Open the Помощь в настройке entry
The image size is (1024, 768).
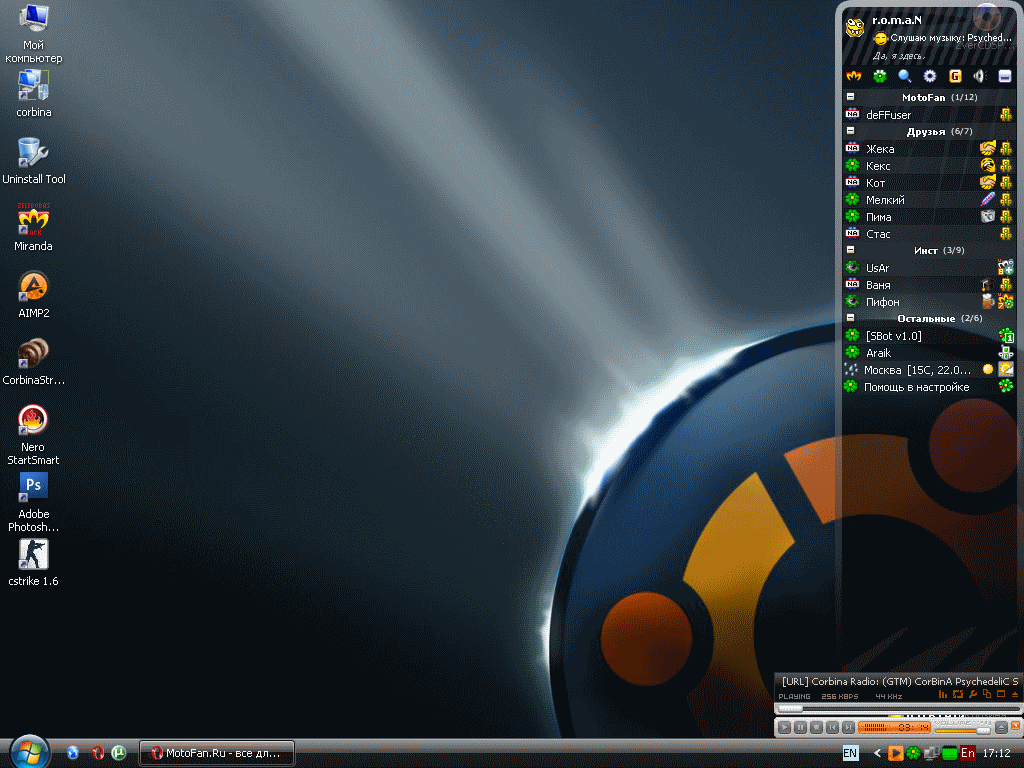(x=929, y=386)
